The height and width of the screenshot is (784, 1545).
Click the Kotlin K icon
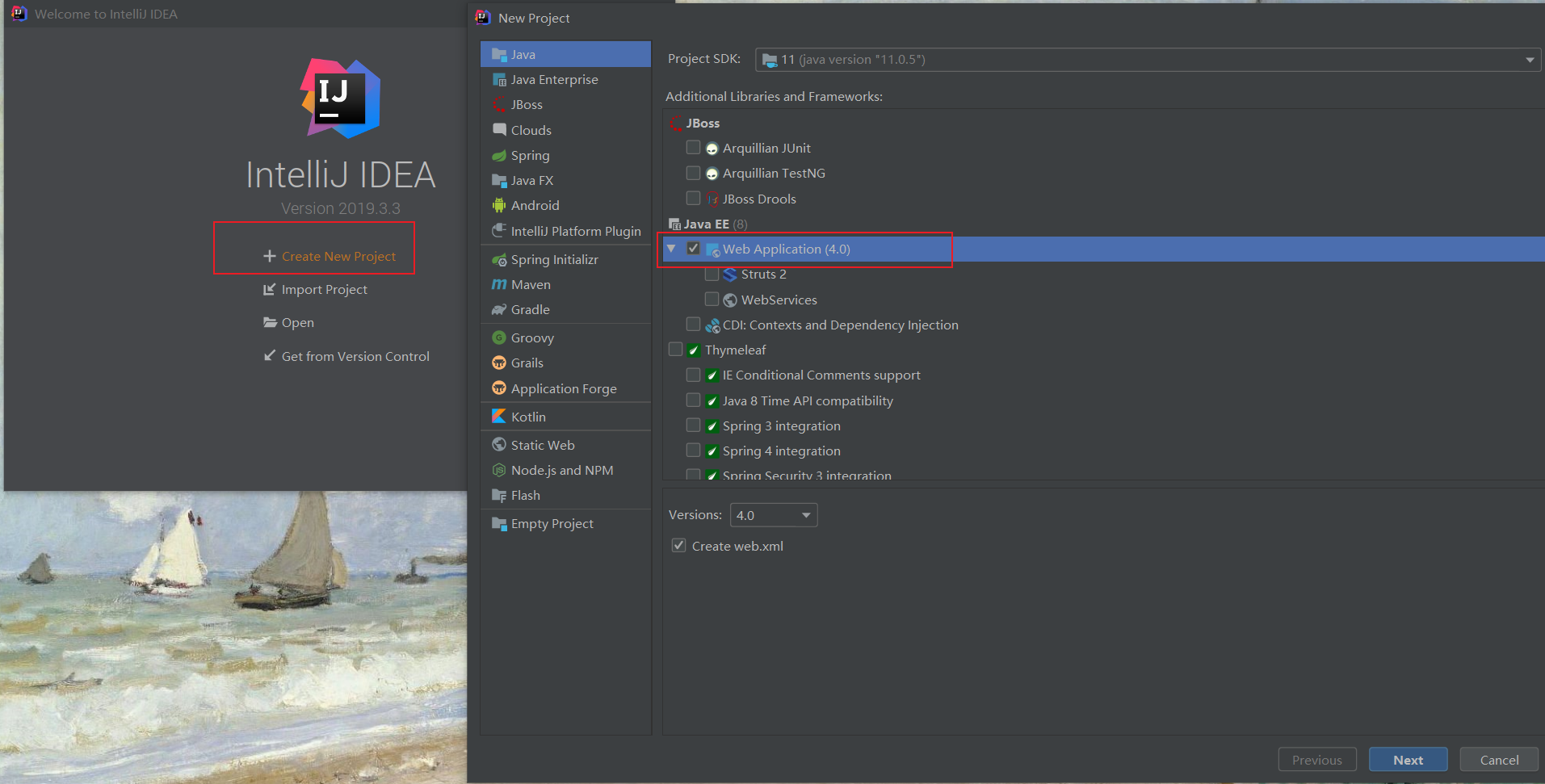point(499,417)
